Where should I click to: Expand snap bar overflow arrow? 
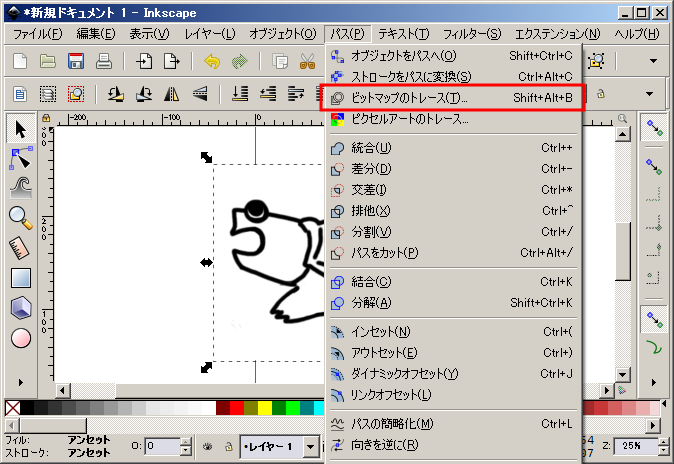click(x=654, y=382)
